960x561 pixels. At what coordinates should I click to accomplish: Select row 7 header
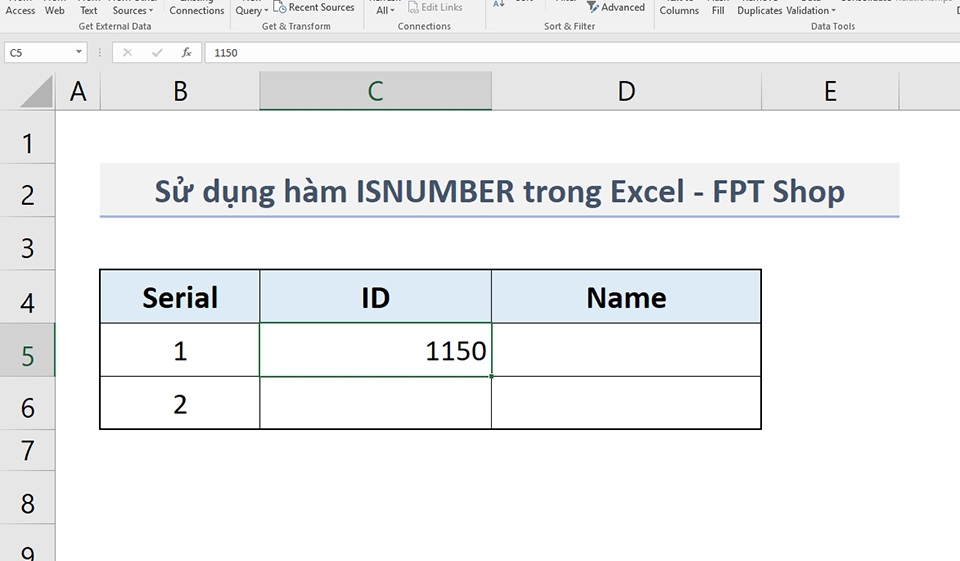[28, 450]
